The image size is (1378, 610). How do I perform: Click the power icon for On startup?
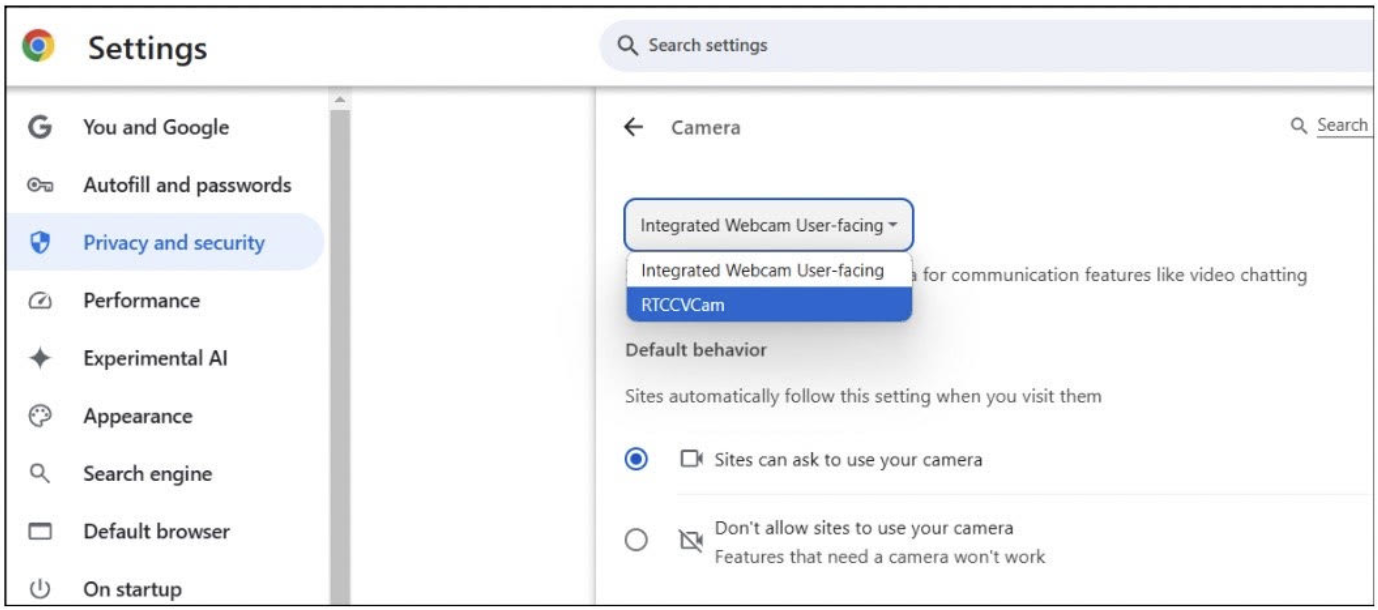[x=40, y=589]
